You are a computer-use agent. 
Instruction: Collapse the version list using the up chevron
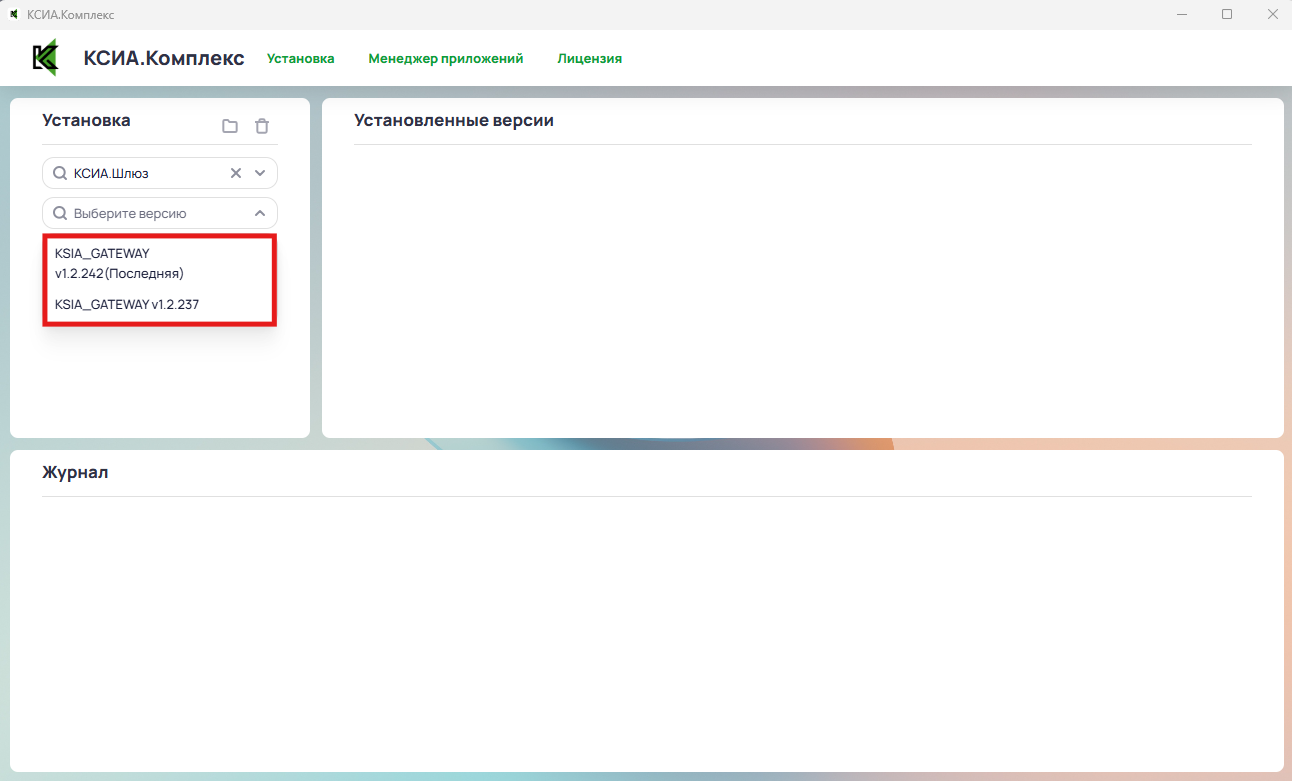(260, 213)
